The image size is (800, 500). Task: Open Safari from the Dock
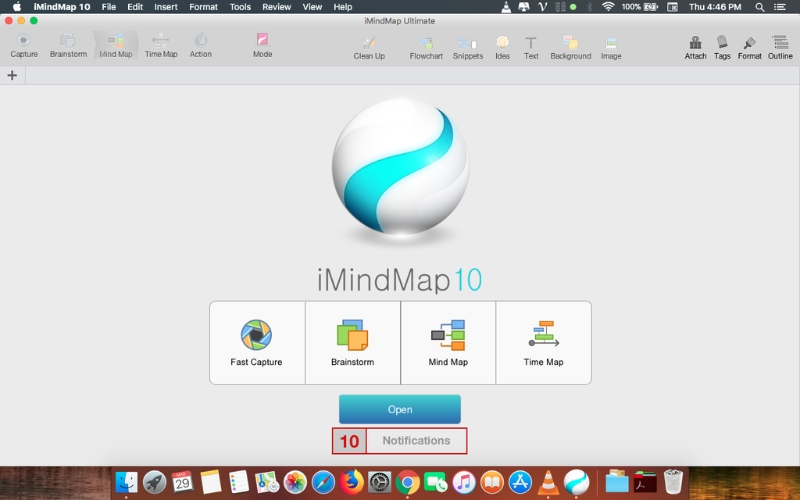(323, 482)
